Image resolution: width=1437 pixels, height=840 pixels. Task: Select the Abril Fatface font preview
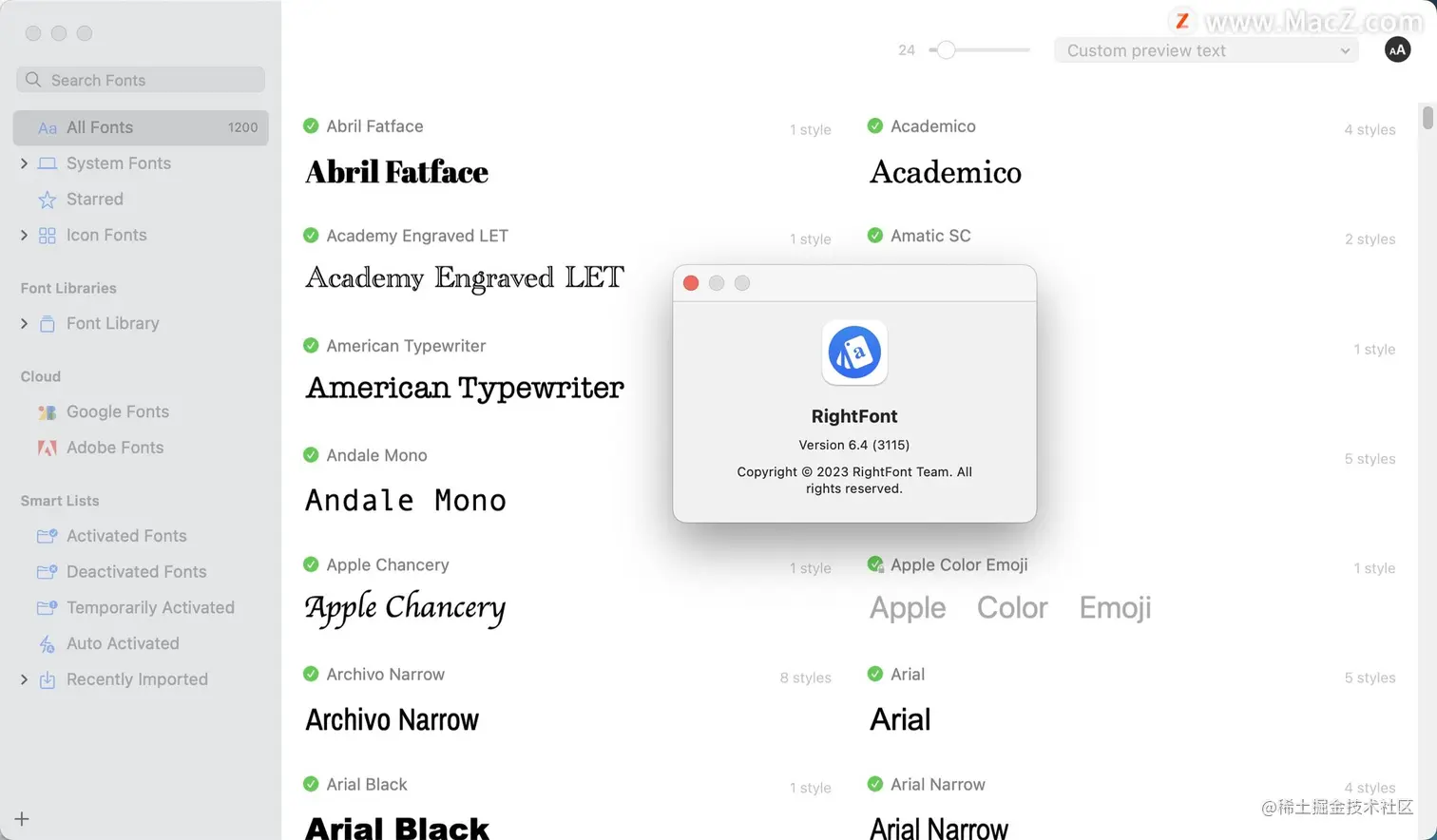396,173
